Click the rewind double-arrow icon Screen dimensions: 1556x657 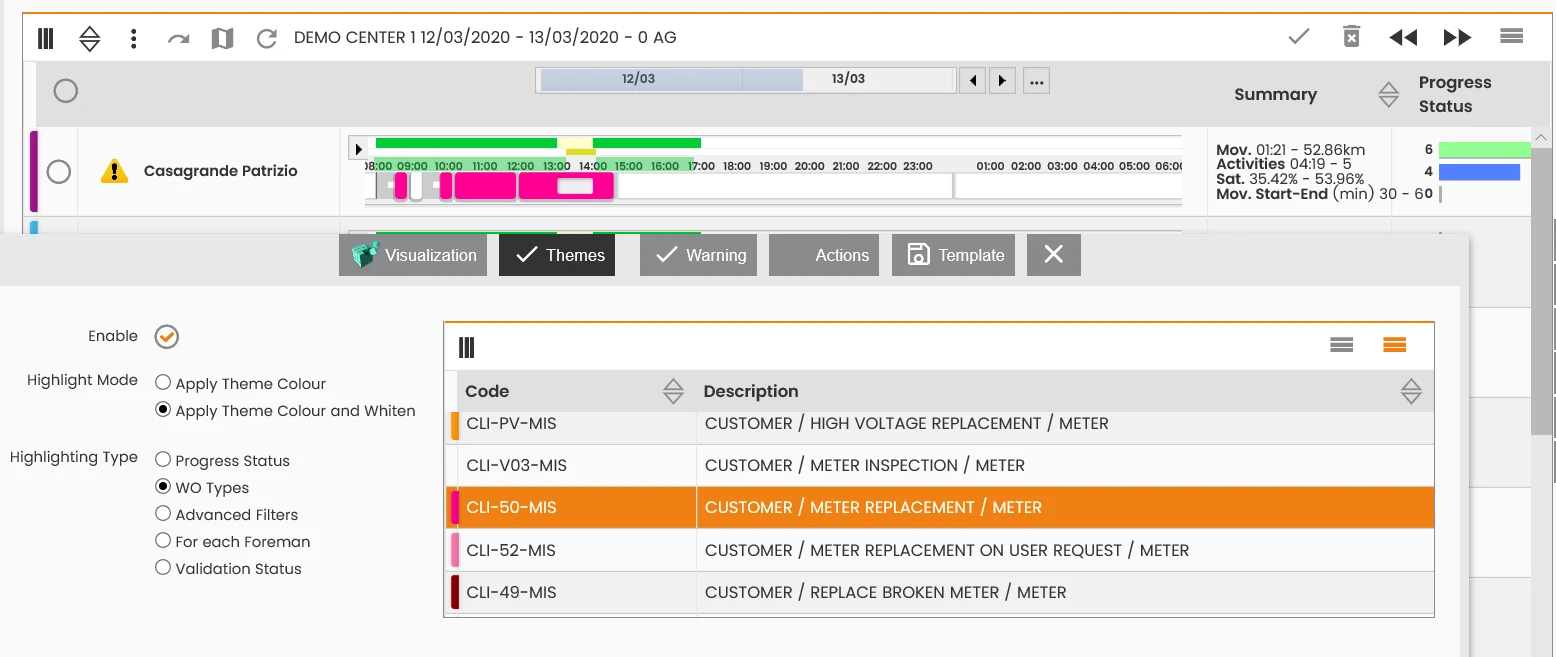coord(1403,37)
